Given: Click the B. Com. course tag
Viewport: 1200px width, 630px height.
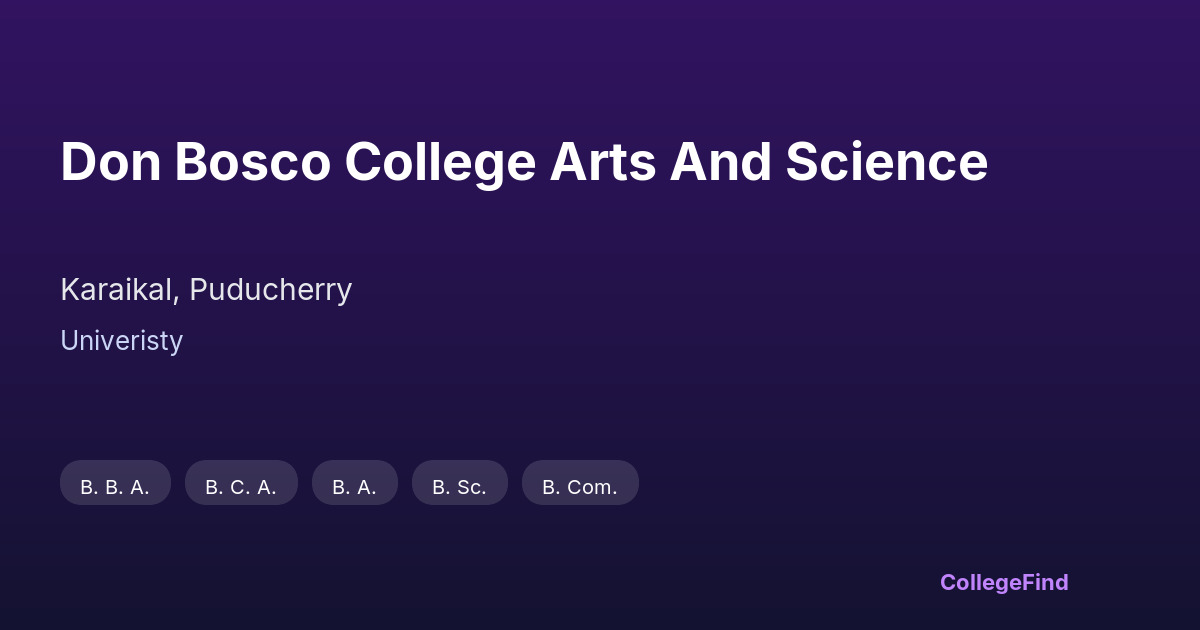Looking at the screenshot, I should (x=580, y=486).
